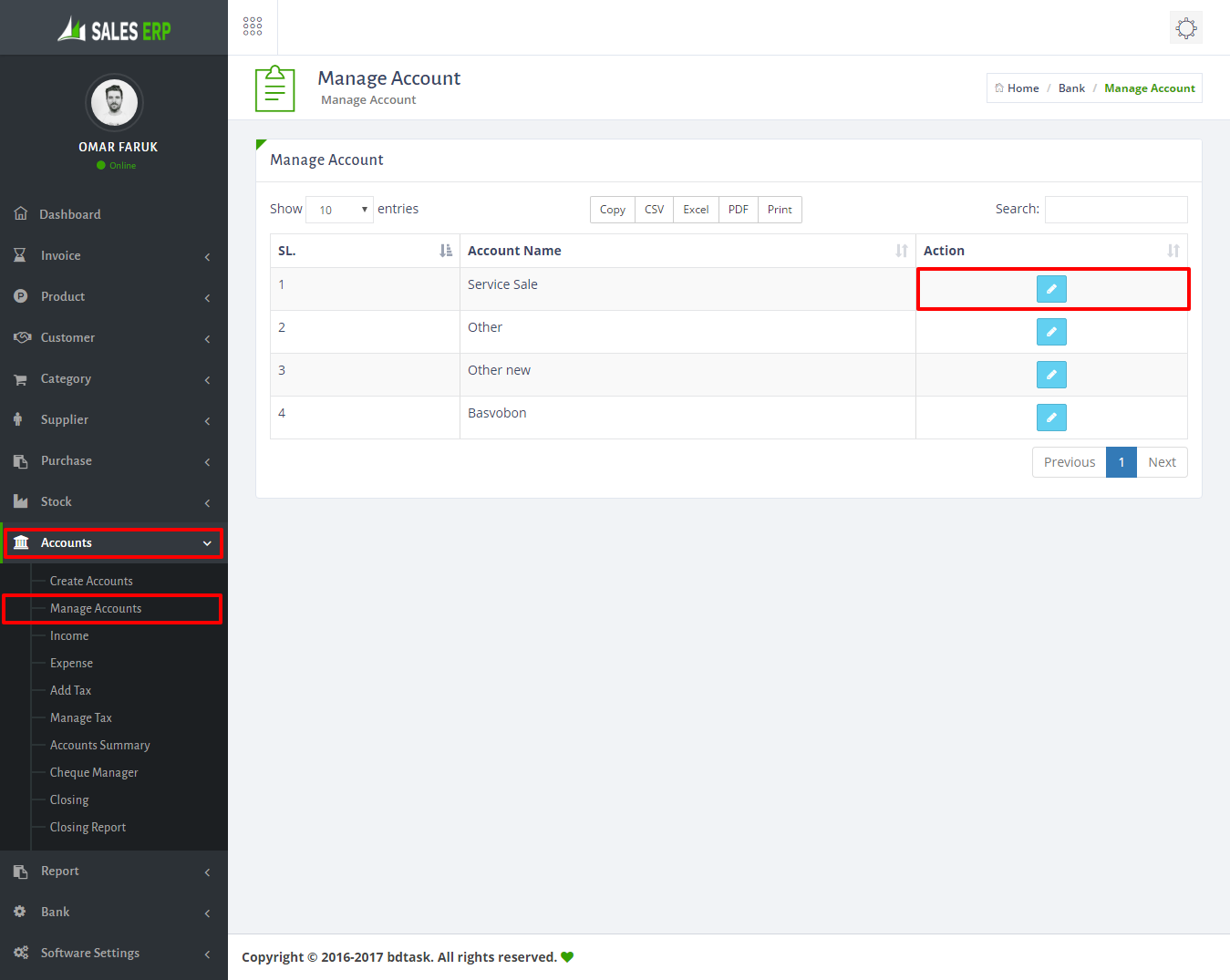Sort table by SL. column sort icon
This screenshot has height=980, width=1230.
coord(445,251)
